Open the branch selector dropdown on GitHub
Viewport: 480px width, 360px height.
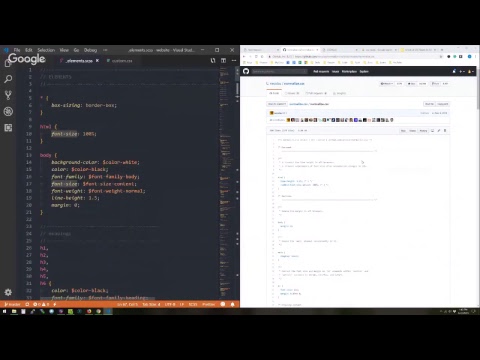point(277,104)
